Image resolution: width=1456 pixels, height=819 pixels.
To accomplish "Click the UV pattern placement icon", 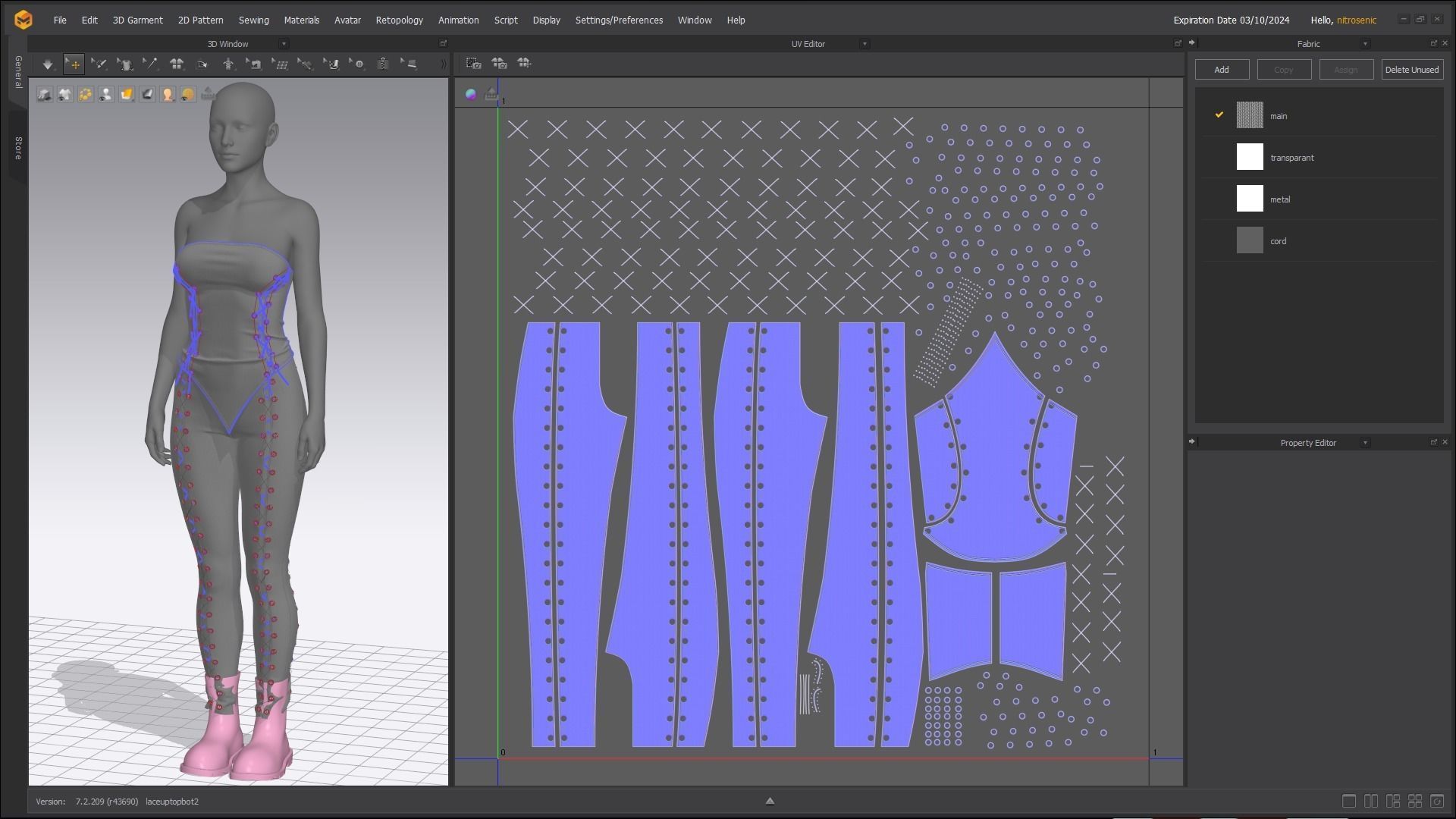I will [x=524, y=64].
